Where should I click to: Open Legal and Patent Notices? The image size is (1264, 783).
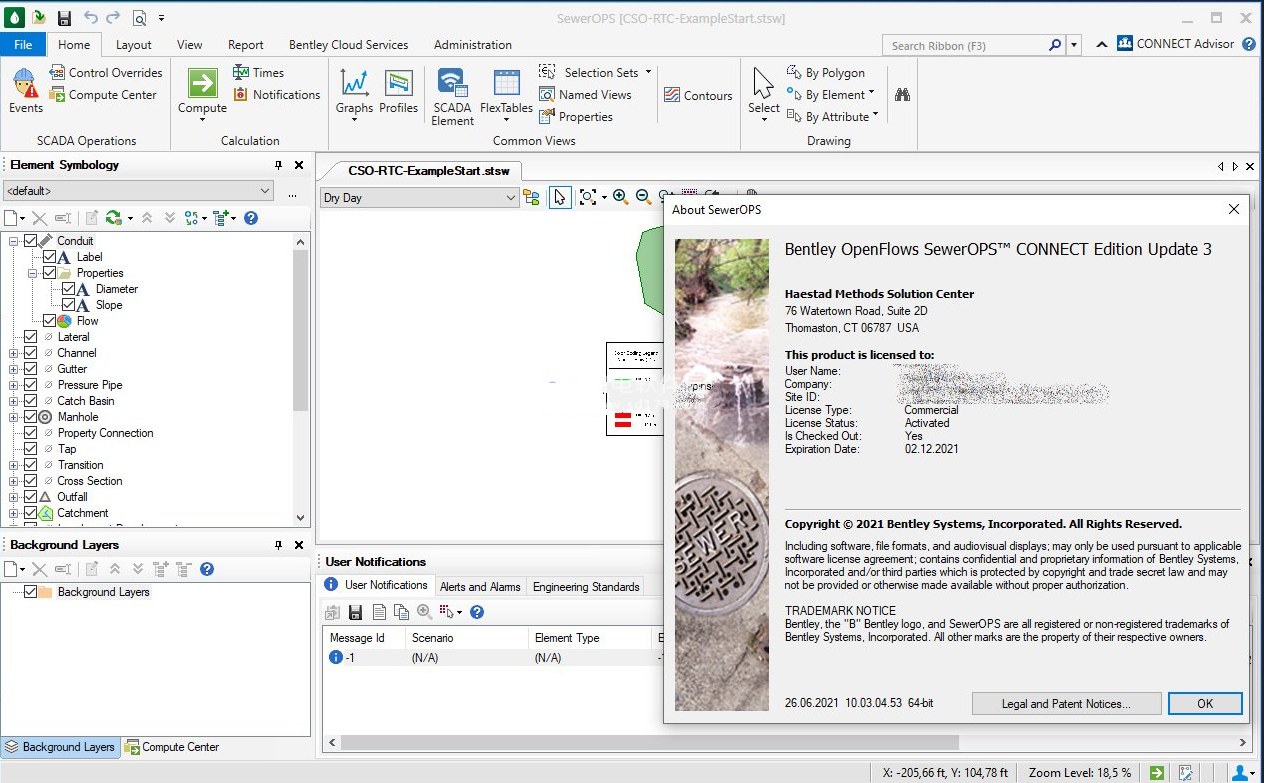pos(1066,704)
